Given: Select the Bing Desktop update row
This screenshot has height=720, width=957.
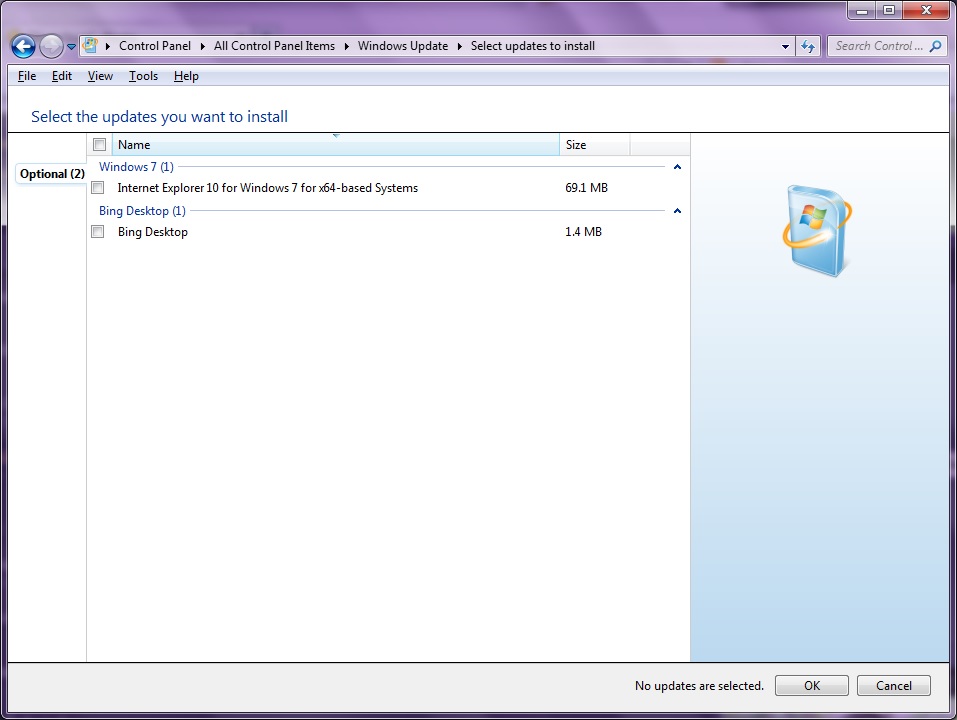Looking at the screenshot, I should pyautogui.click(x=389, y=232).
